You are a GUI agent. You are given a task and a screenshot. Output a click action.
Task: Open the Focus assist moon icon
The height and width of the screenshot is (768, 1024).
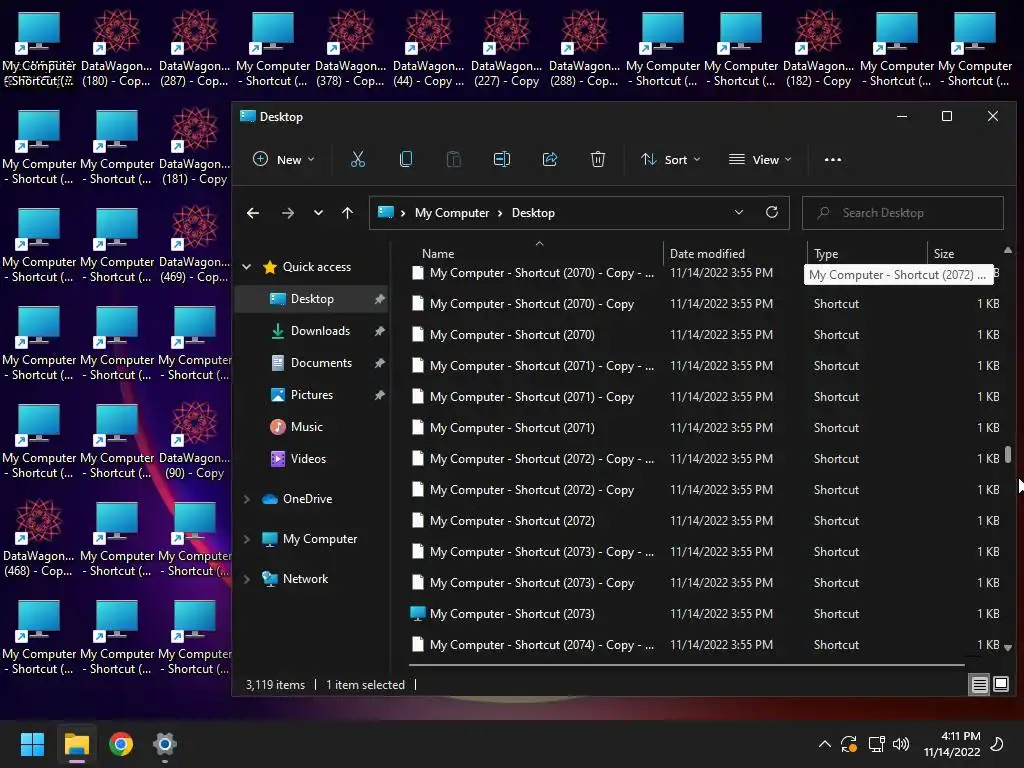coord(997,744)
